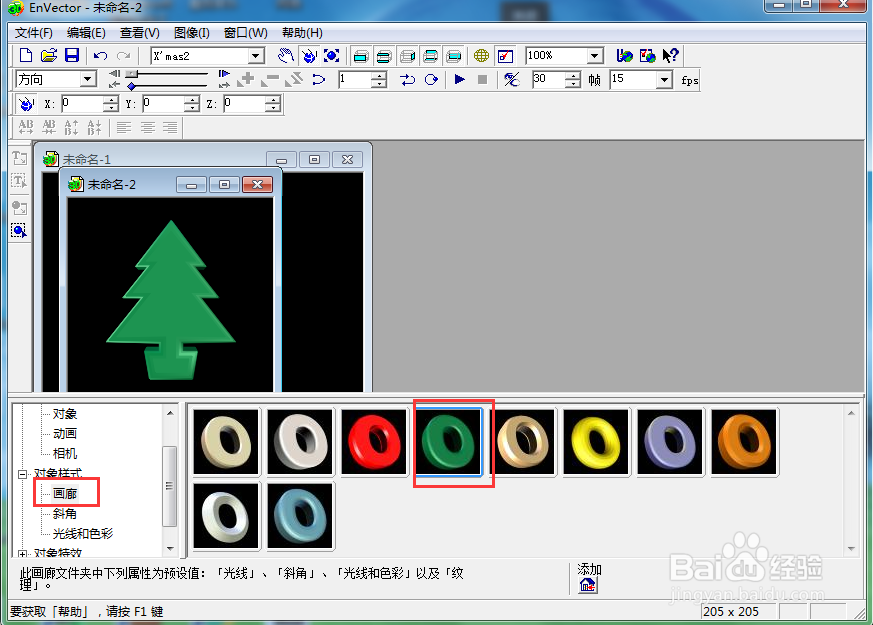Click the loop mode circle icon
873x625 pixels.
[x=431, y=80]
